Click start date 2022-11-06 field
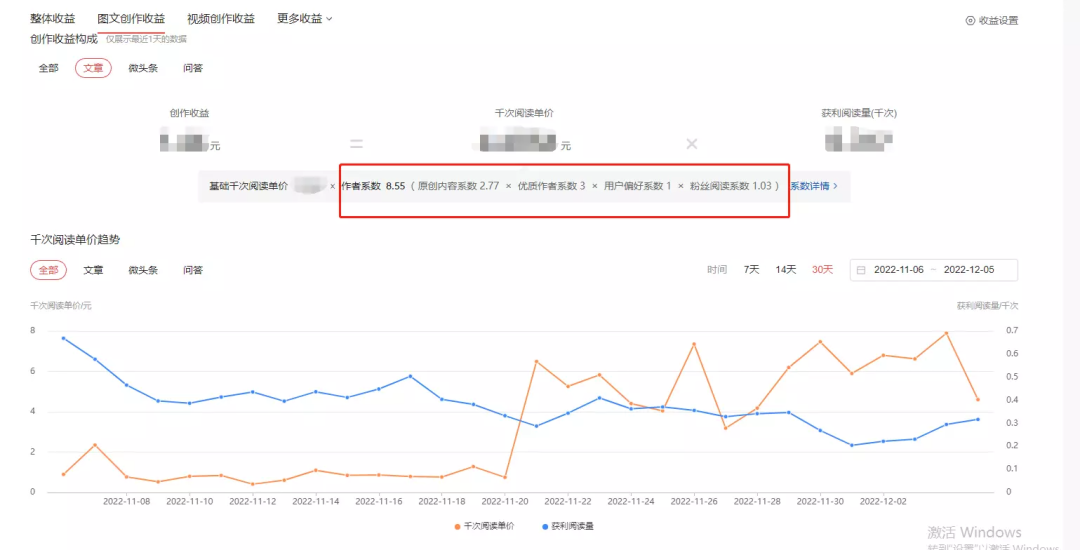Screen dimensions: 1080x550 (900, 270)
